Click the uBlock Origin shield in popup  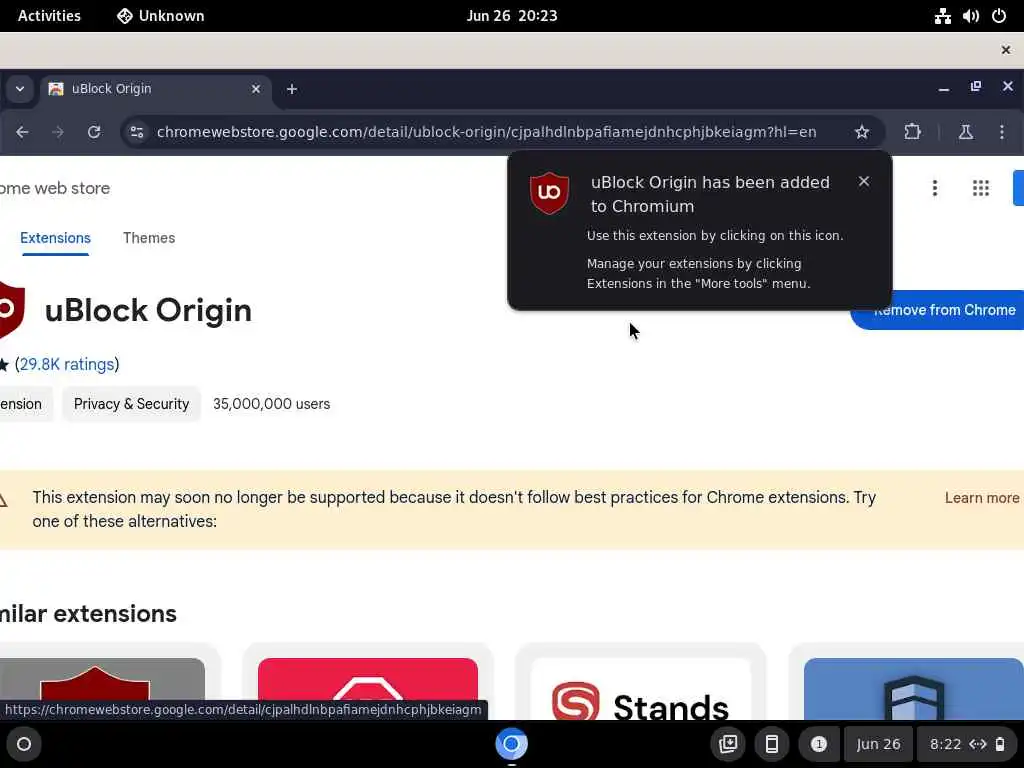(549, 193)
